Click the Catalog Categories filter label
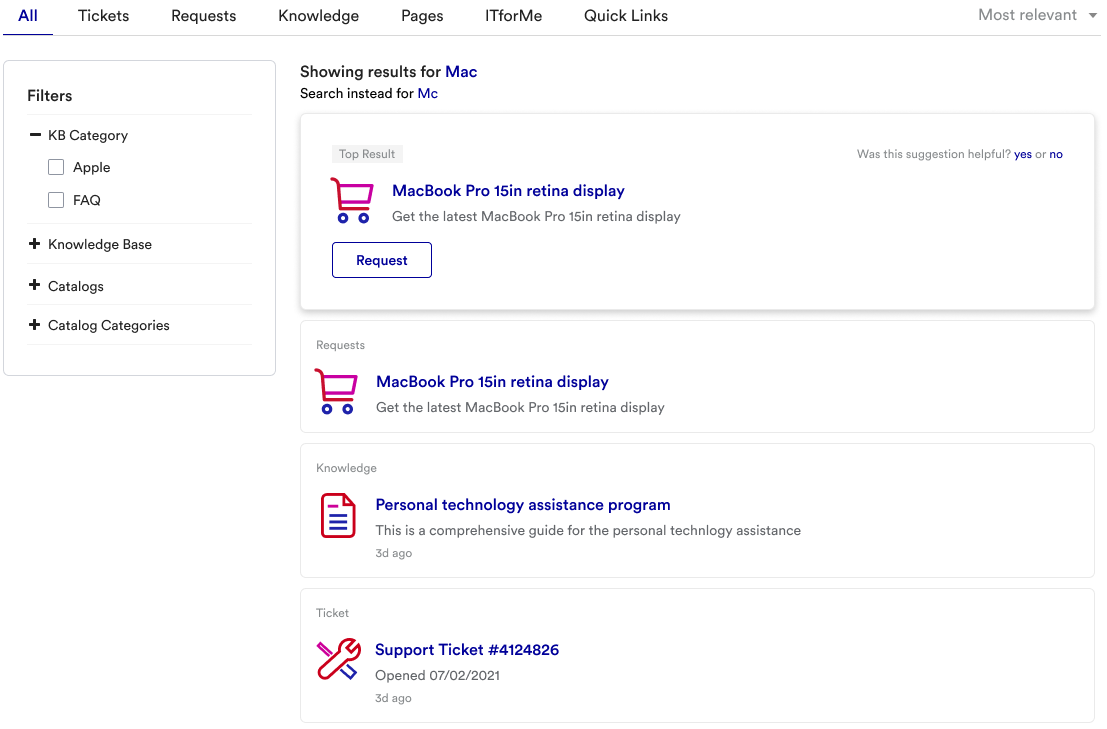Screen dimensions: 1107x729 click(x=109, y=325)
